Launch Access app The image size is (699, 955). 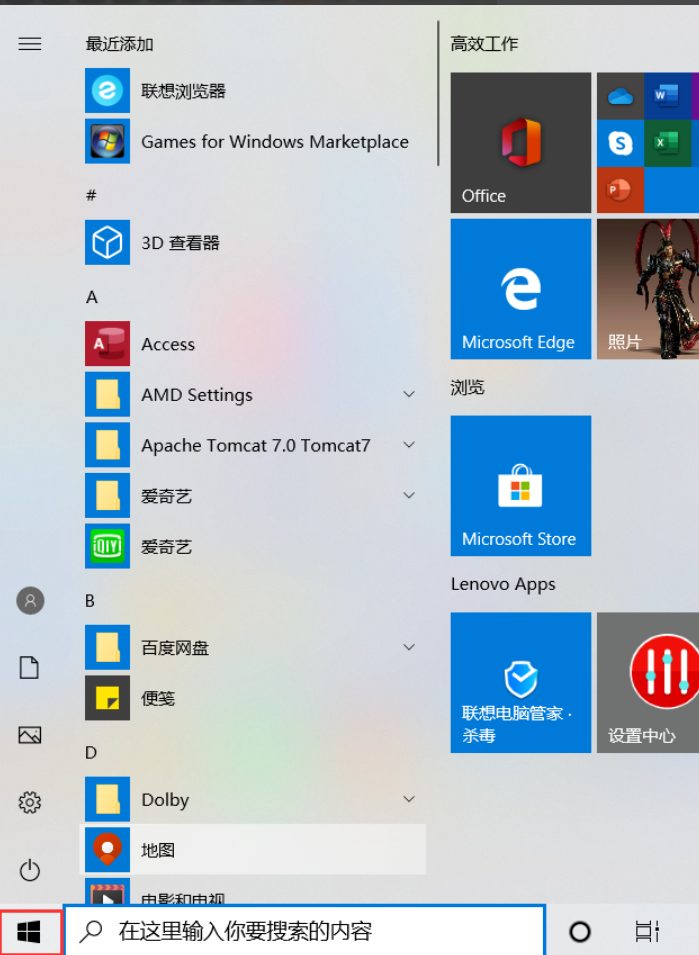click(x=253, y=344)
